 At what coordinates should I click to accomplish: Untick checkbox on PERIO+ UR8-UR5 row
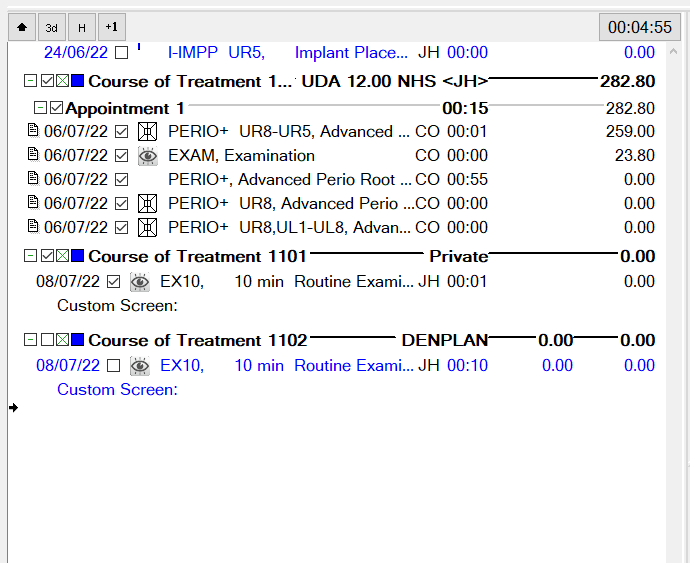click(121, 132)
